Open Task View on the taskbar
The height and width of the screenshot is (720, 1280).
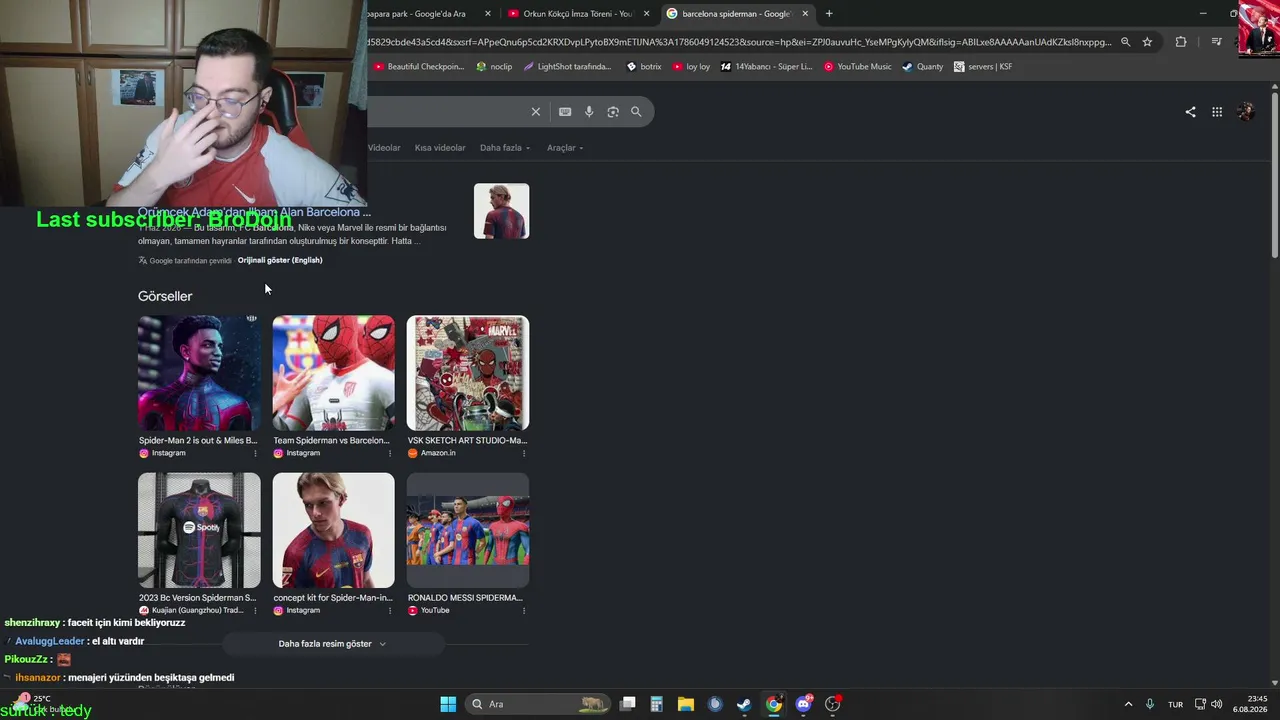coord(628,704)
